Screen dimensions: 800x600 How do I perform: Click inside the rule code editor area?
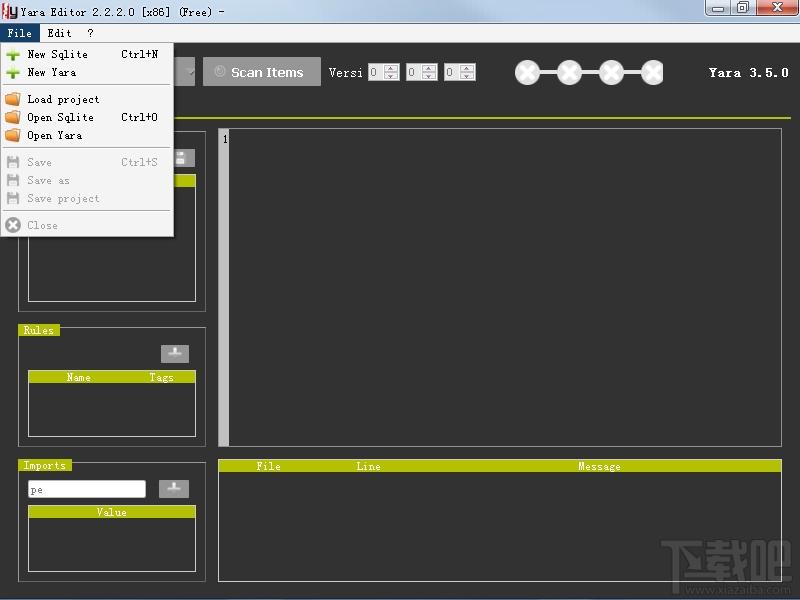pos(505,287)
